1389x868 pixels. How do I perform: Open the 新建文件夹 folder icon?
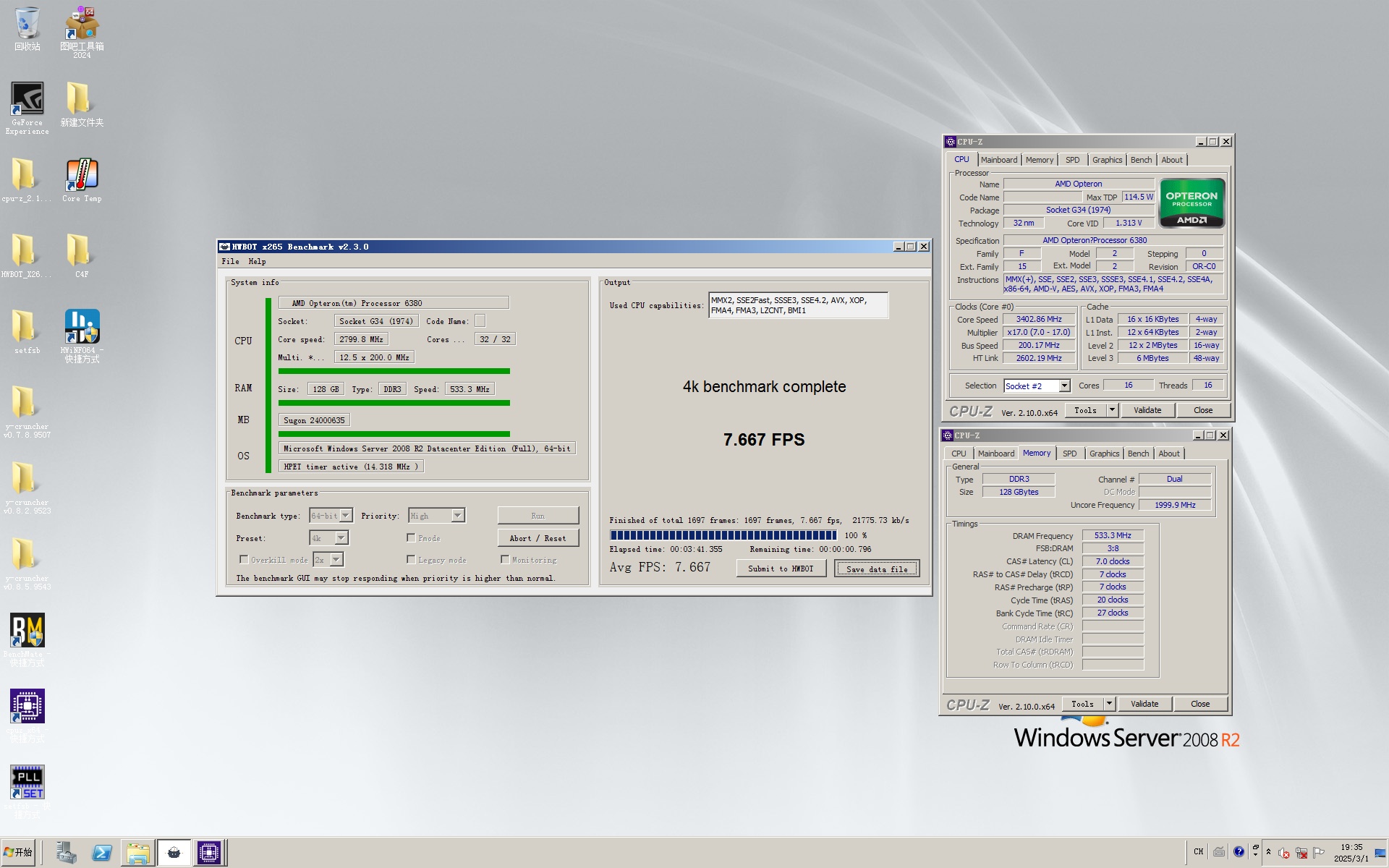pyautogui.click(x=82, y=104)
